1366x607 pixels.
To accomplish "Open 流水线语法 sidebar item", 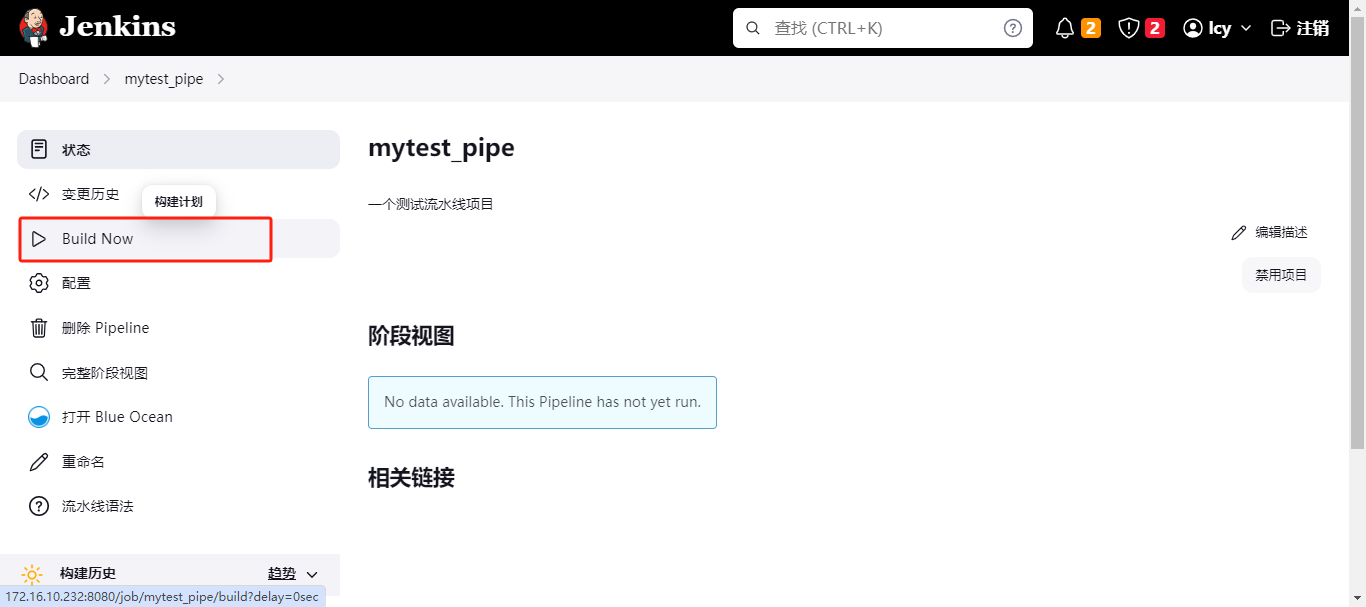I will coord(97,506).
